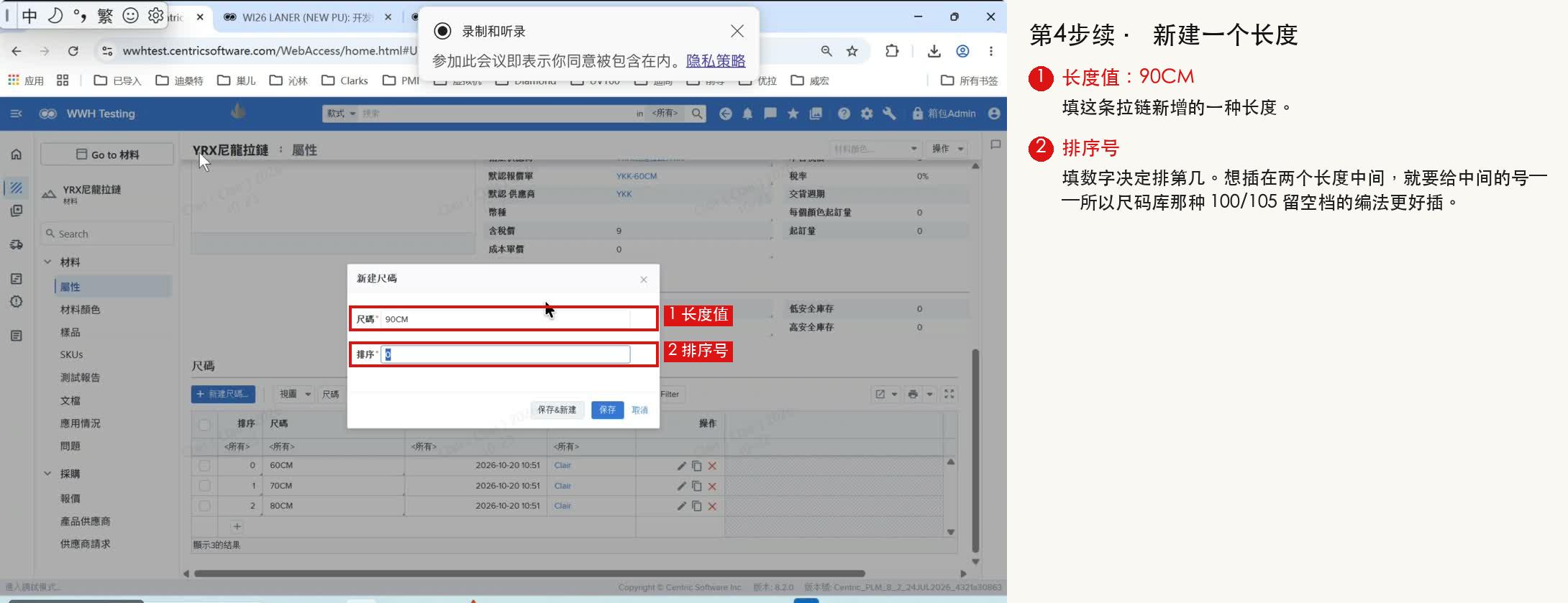Close the 新建尺碼 dialog
This screenshot has width=1568, height=603.
click(x=644, y=280)
